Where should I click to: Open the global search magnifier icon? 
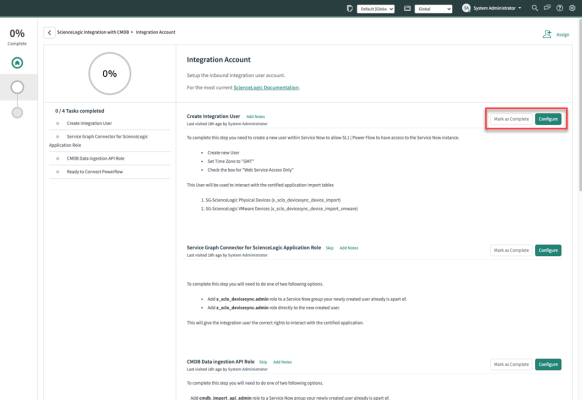point(534,8)
